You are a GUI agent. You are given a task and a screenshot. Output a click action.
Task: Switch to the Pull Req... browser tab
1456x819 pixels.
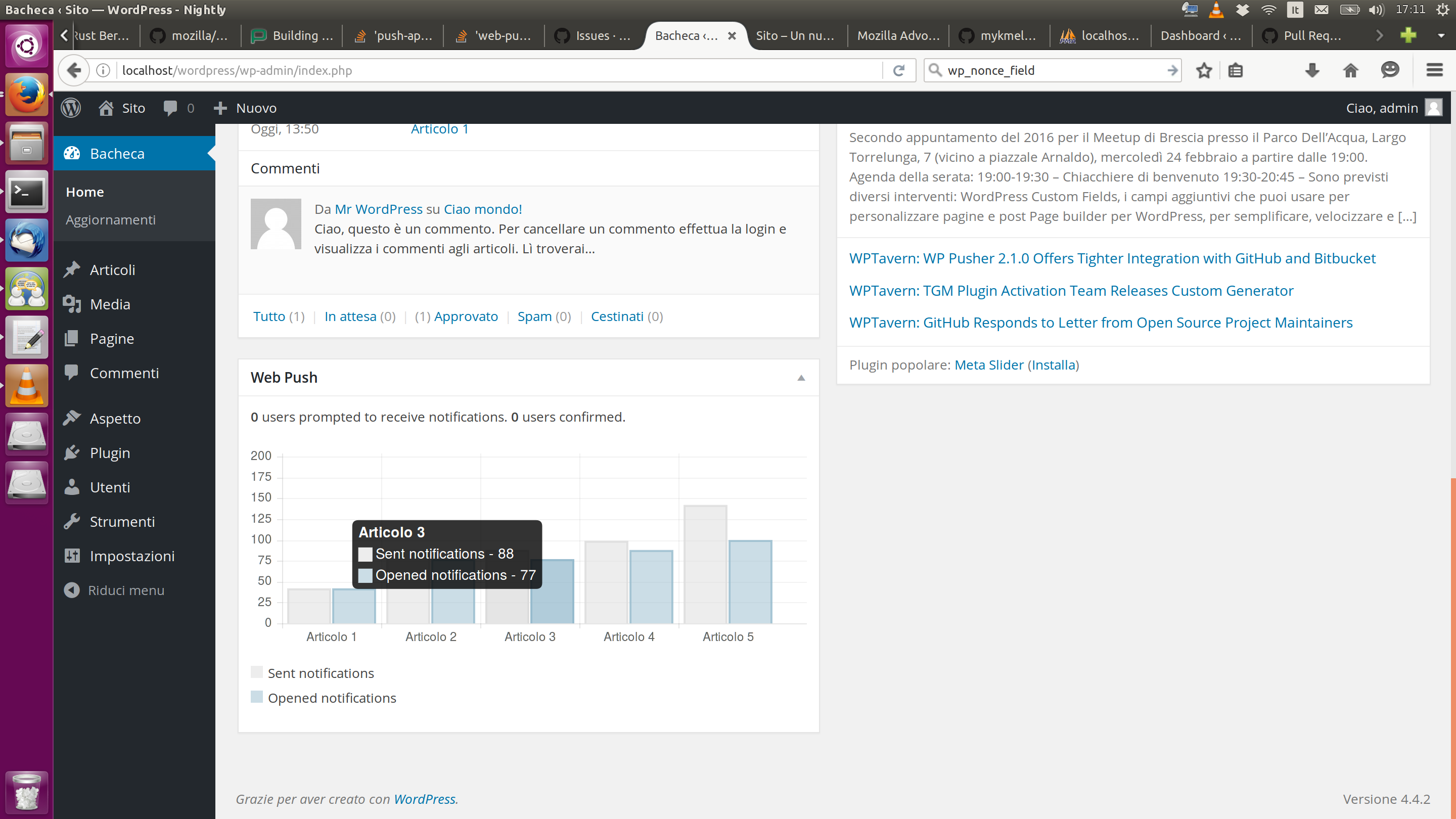[x=1302, y=35]
